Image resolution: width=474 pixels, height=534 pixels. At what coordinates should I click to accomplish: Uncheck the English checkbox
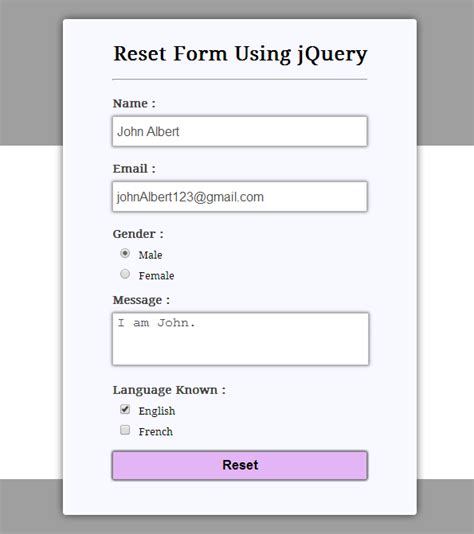(x=125, y=409)
